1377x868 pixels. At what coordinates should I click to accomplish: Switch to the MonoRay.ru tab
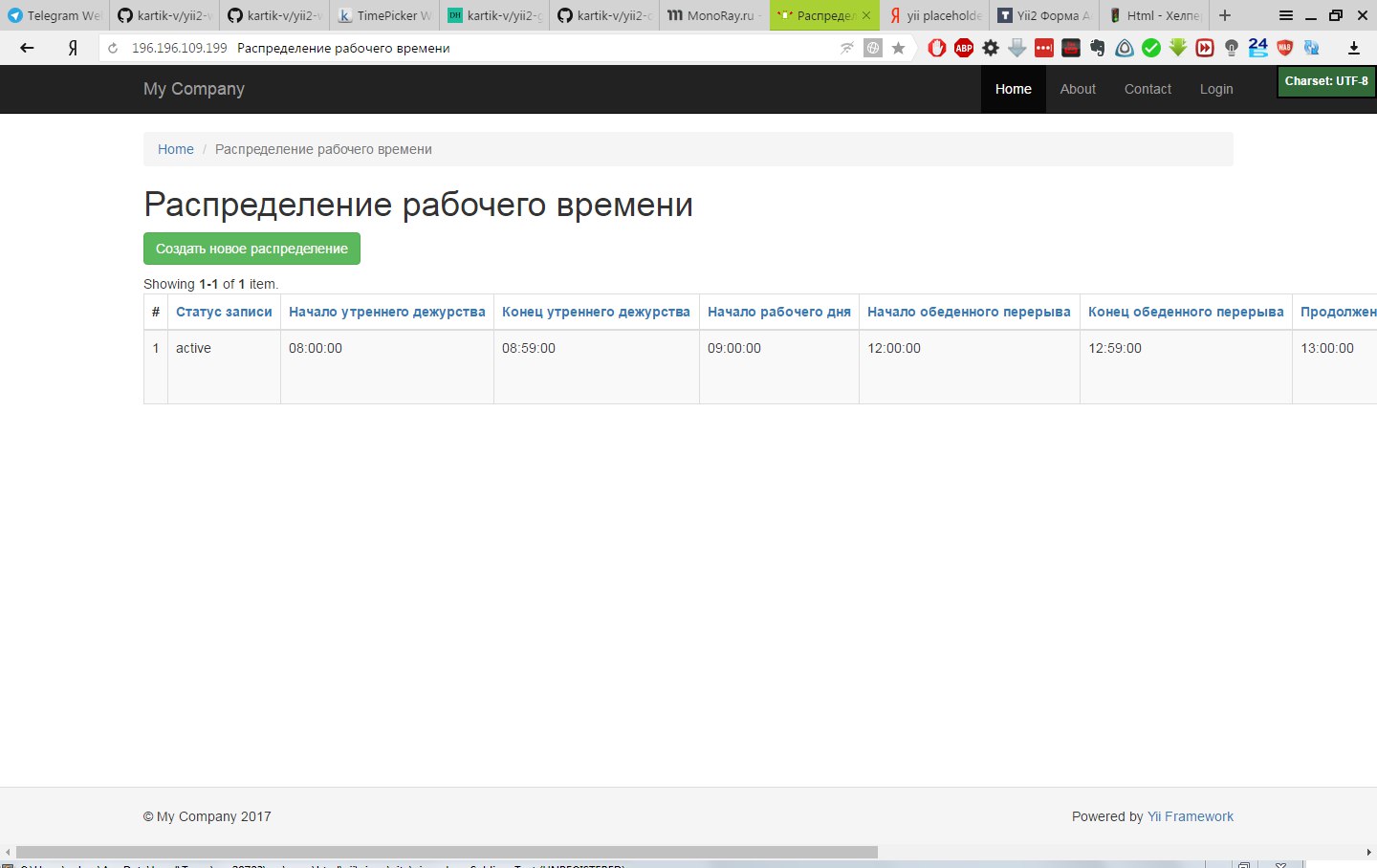[x=714, y=15]
